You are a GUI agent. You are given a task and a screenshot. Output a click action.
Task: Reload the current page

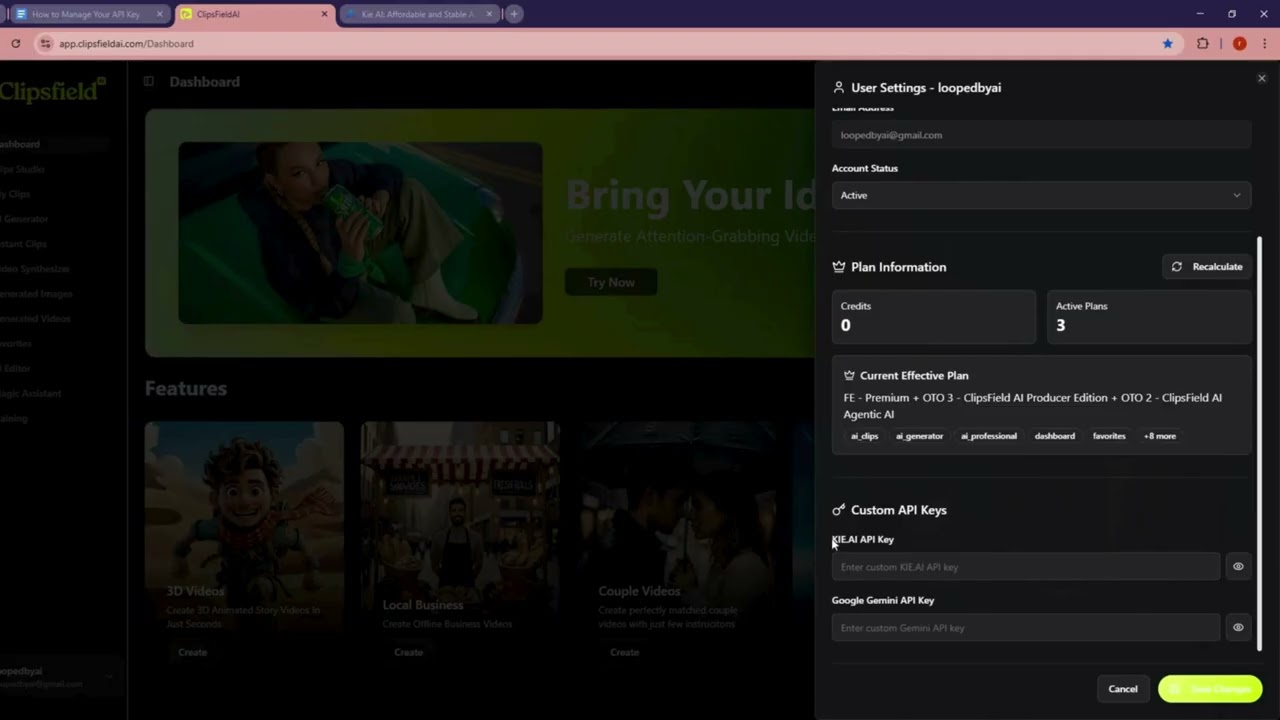(x=15, y=43)
